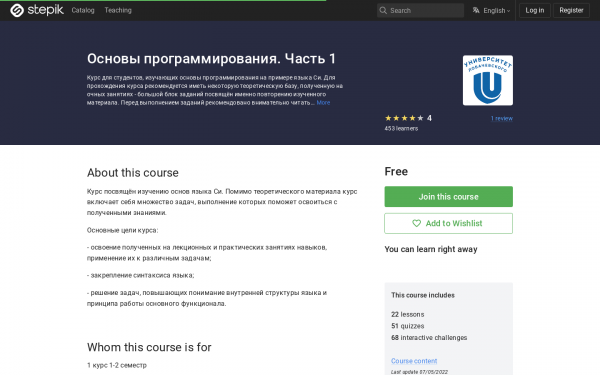Click the heart icon on Wishlist button
Image resolution: width=600 pixels, height=375 pixels.
[416, 223]
